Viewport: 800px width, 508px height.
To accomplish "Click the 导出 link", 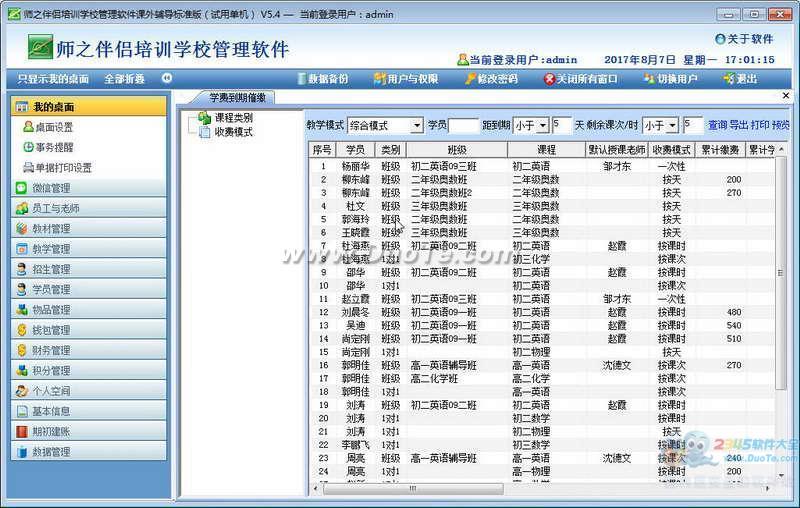I will pos(738,125).
